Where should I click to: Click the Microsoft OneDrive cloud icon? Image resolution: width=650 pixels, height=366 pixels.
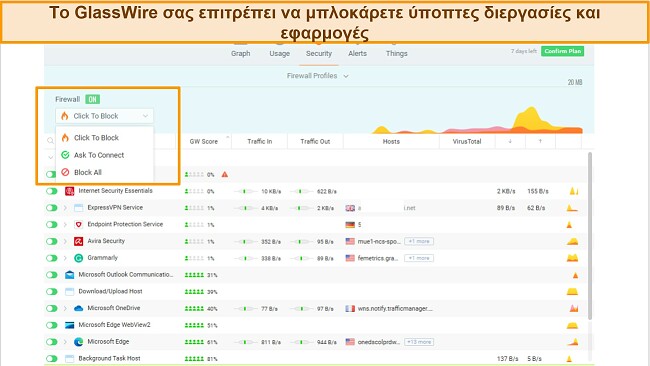[78, 308]
